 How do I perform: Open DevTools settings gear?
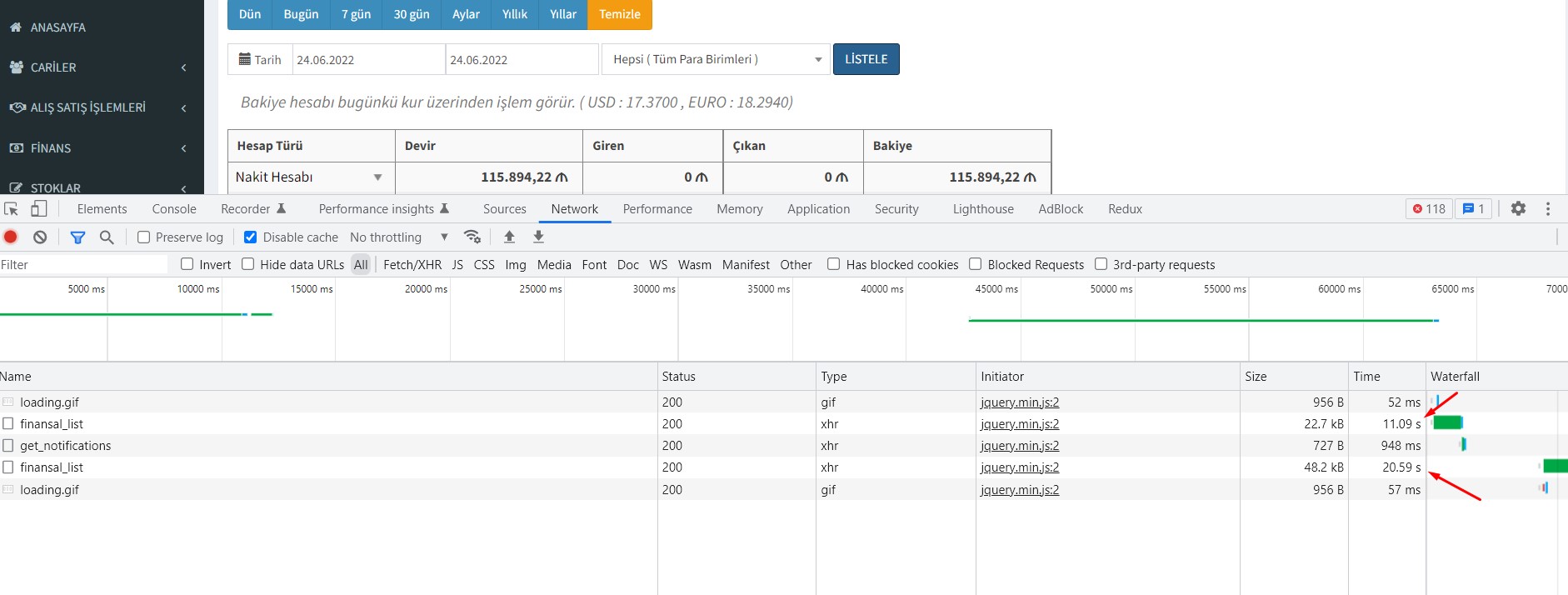pyautogui.click(x=1518, y=208)
